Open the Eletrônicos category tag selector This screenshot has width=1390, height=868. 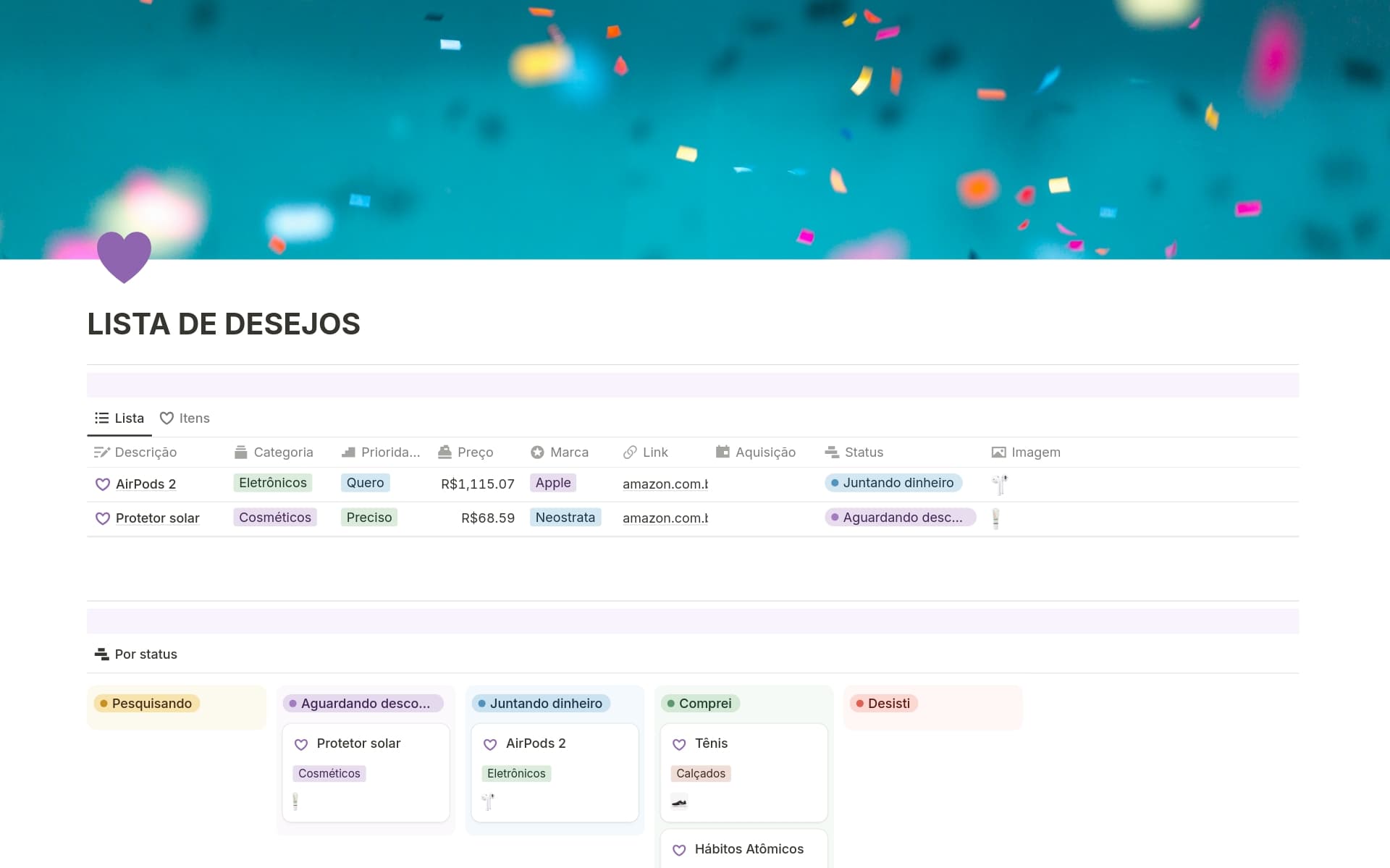pyautogui.click(x=272, y=483)
